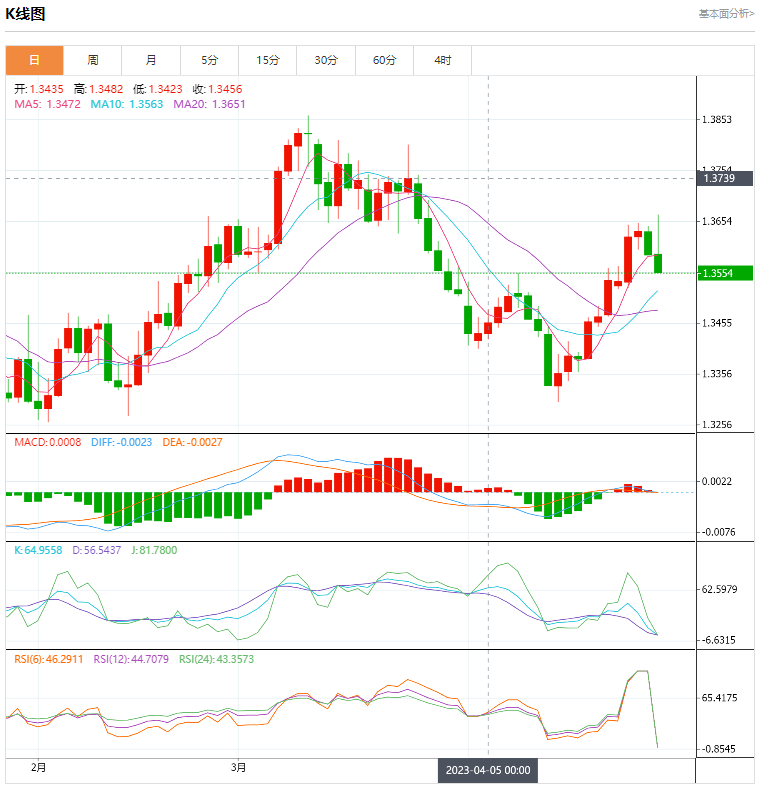Viewport: 758px width, 786px height.
Task: Open the 4时 four-hour tab
Action: [x=443, y=60]
